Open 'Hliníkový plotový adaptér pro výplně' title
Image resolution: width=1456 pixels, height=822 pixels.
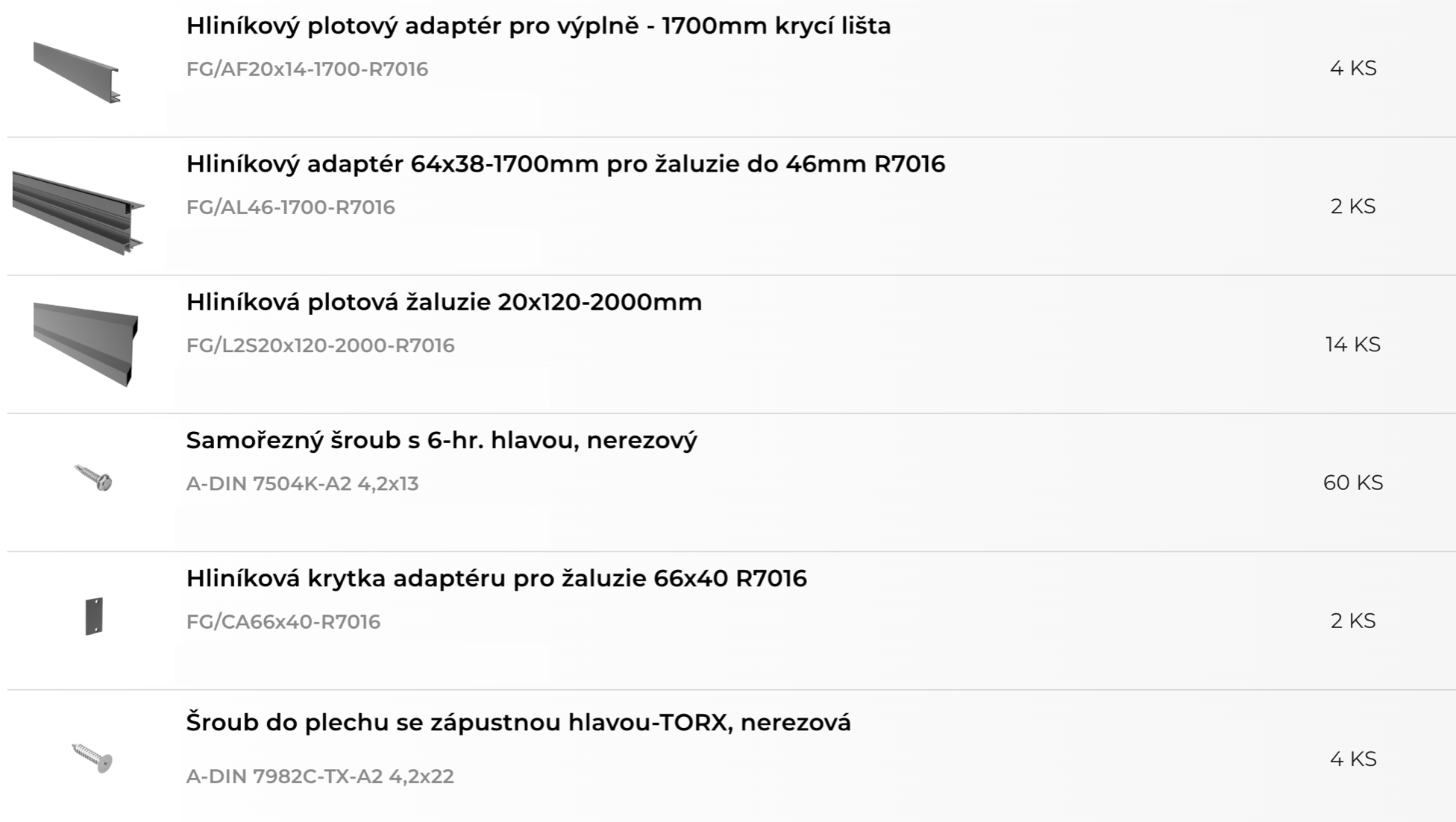[539, 26]
